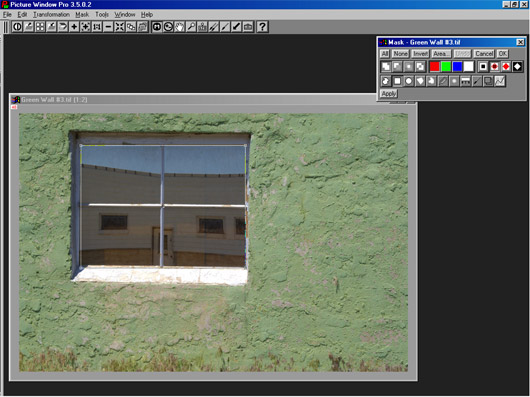This screenshot has height=397, width=530.
Task: Click the thin single-line tool toolbar icon
Action: (x=225, y=27)
